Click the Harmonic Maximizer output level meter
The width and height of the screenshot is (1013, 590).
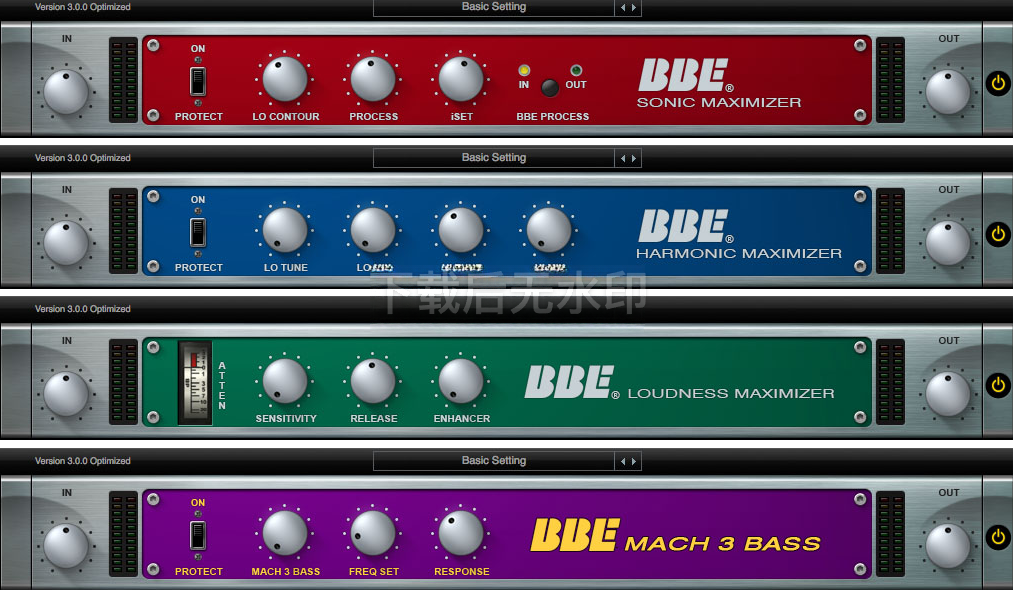[x=890, y=231]
